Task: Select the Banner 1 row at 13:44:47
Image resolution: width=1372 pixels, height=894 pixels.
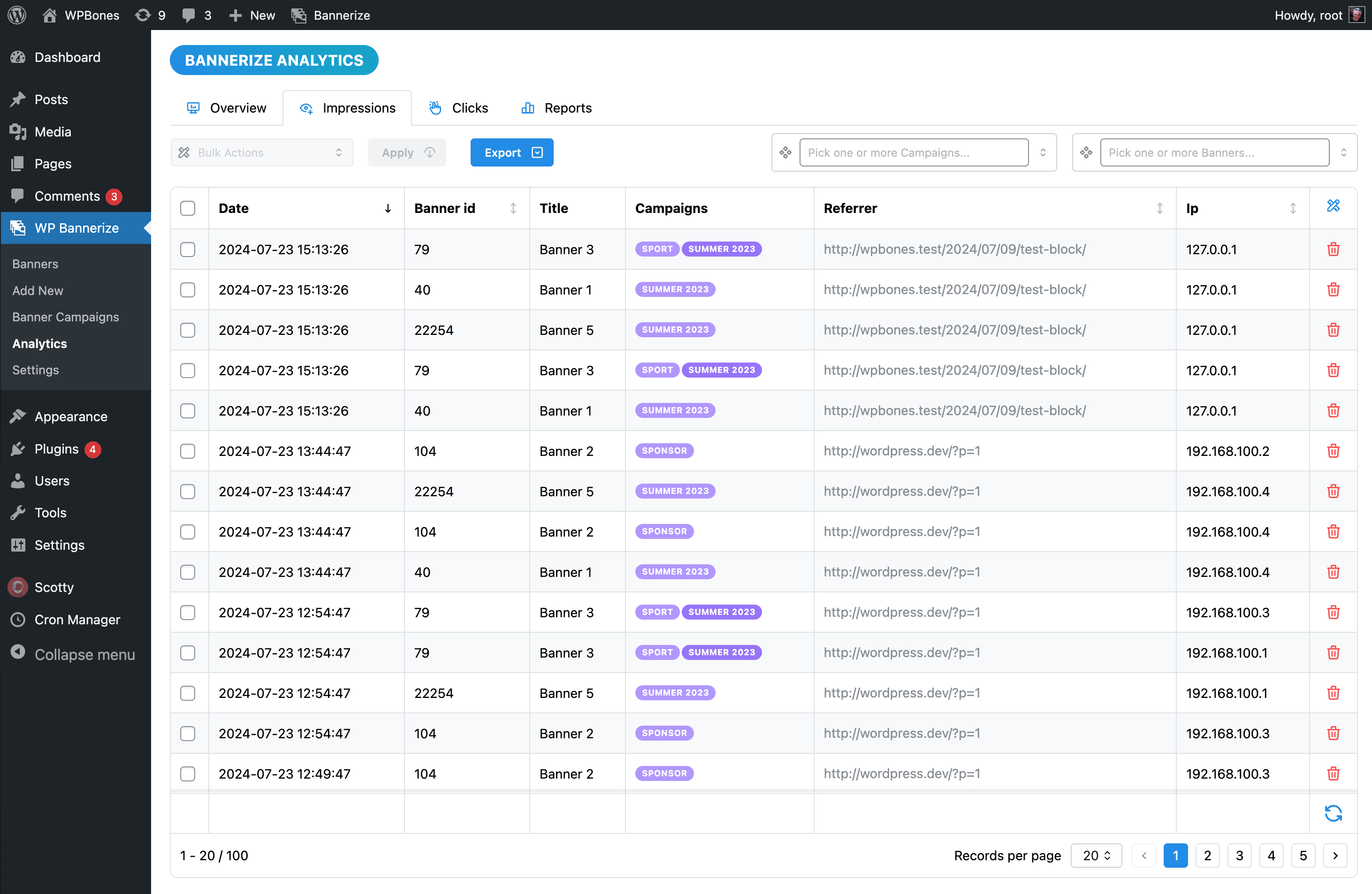Action: 188,572
